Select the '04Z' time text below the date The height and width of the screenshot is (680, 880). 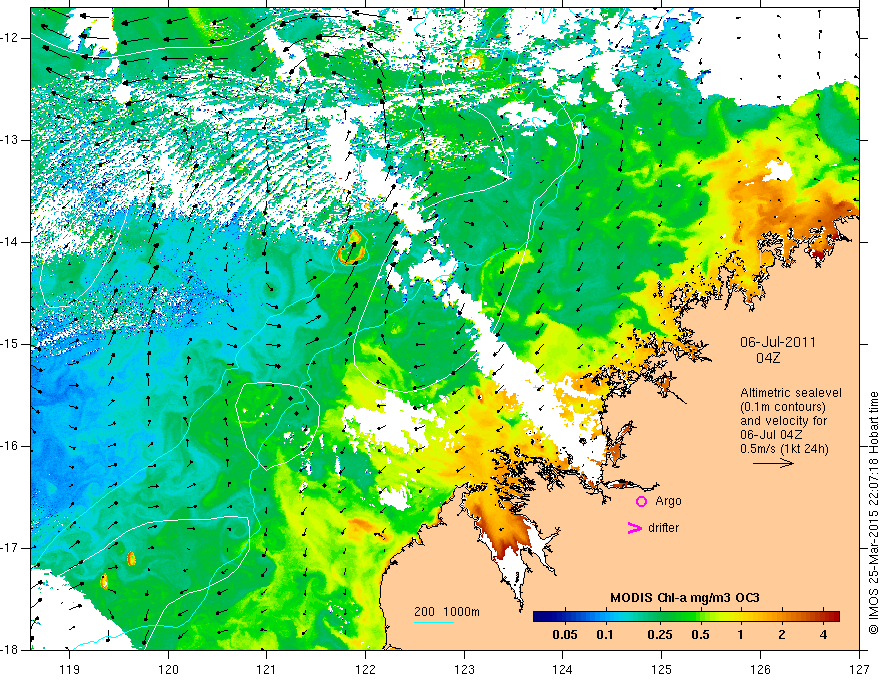click(x=768, y=358)
